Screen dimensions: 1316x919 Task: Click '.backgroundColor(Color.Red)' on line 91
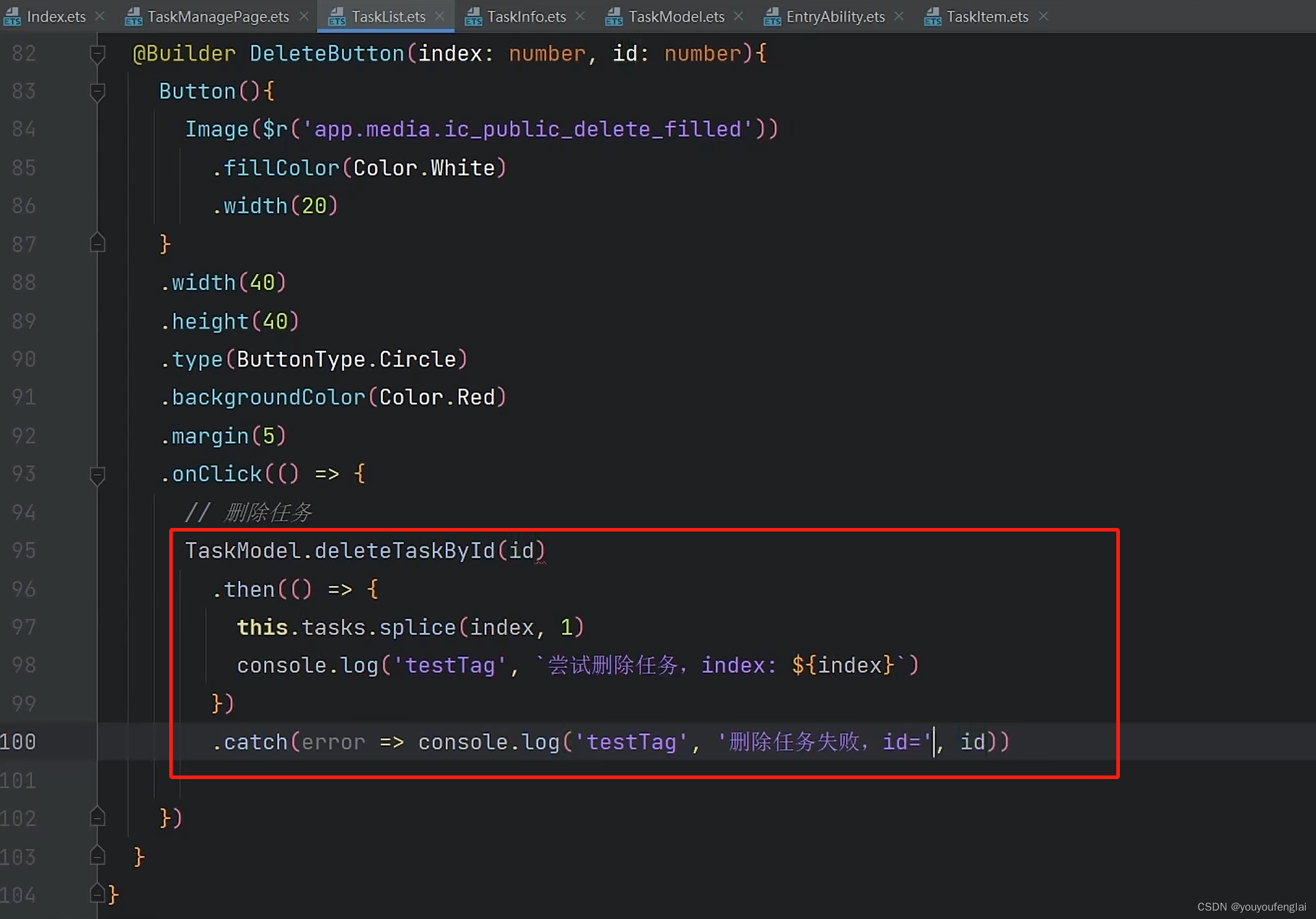[333, 398]
